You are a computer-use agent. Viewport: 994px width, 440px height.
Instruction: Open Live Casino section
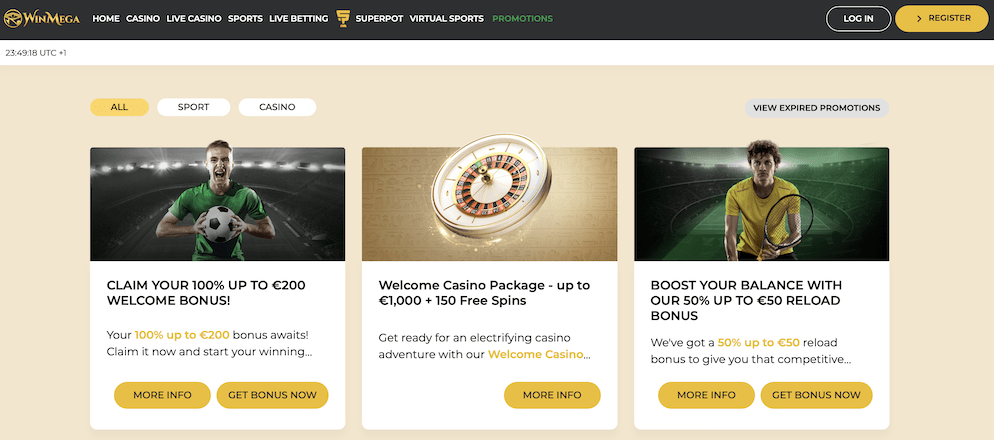click(x=194, y=19)
